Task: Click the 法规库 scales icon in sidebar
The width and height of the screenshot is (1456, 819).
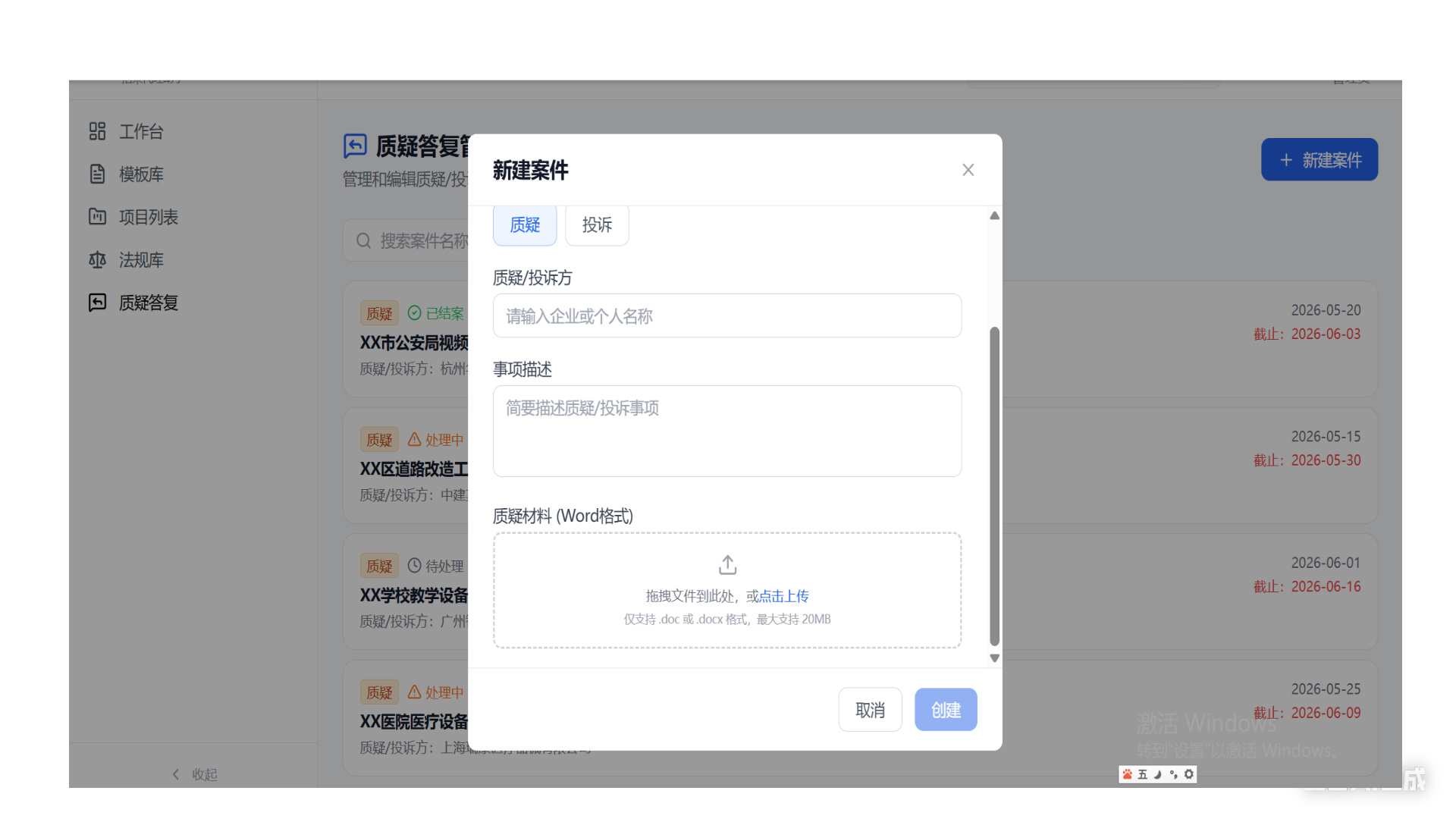Action: click(97, 260)
